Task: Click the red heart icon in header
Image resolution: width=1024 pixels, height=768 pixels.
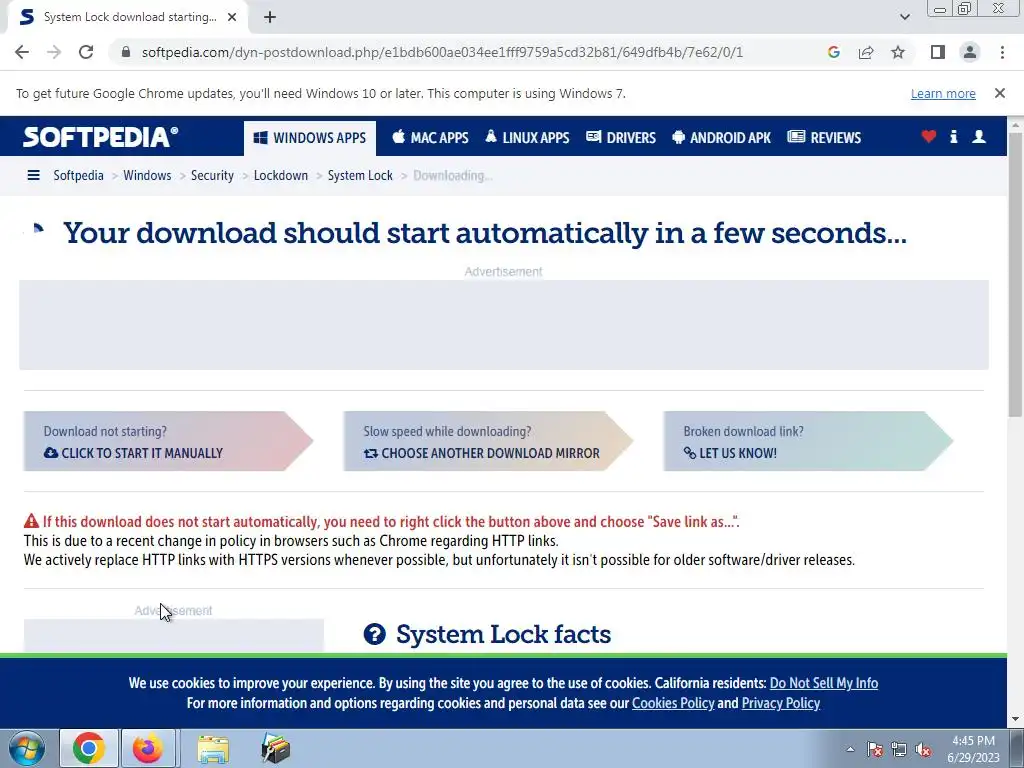Action: (929, 136)
